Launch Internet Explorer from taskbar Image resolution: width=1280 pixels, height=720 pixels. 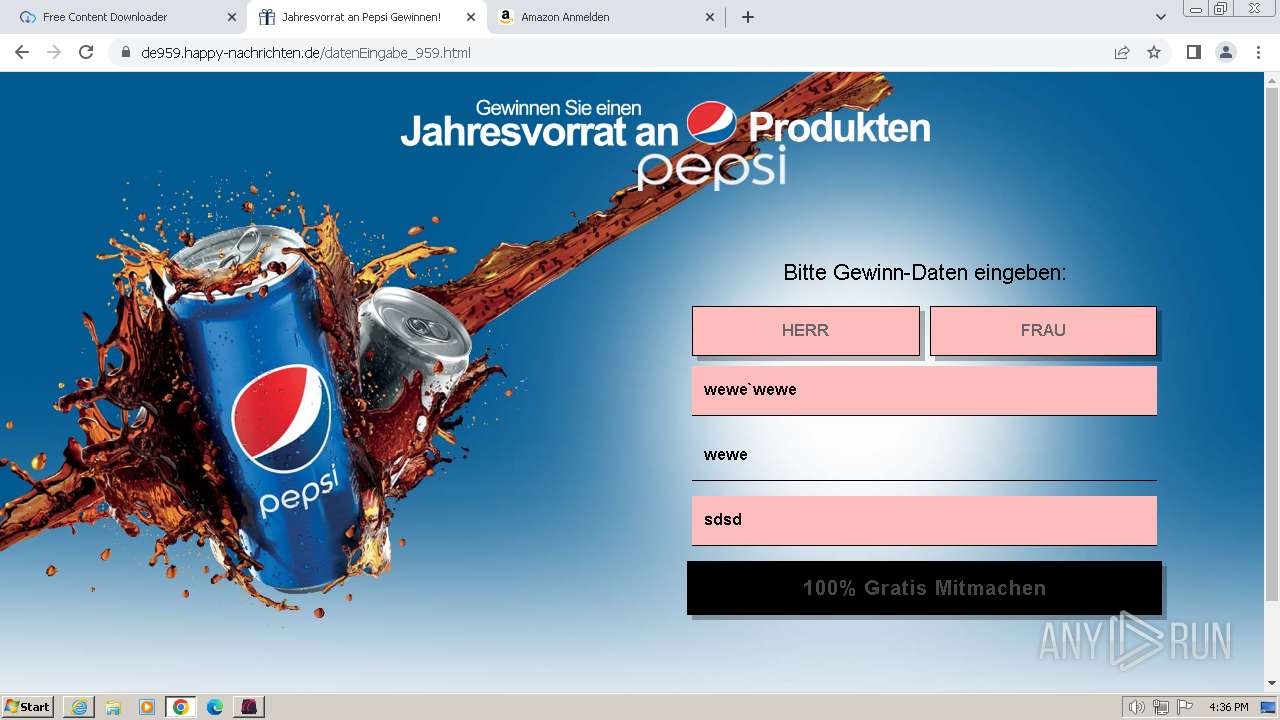79,707
